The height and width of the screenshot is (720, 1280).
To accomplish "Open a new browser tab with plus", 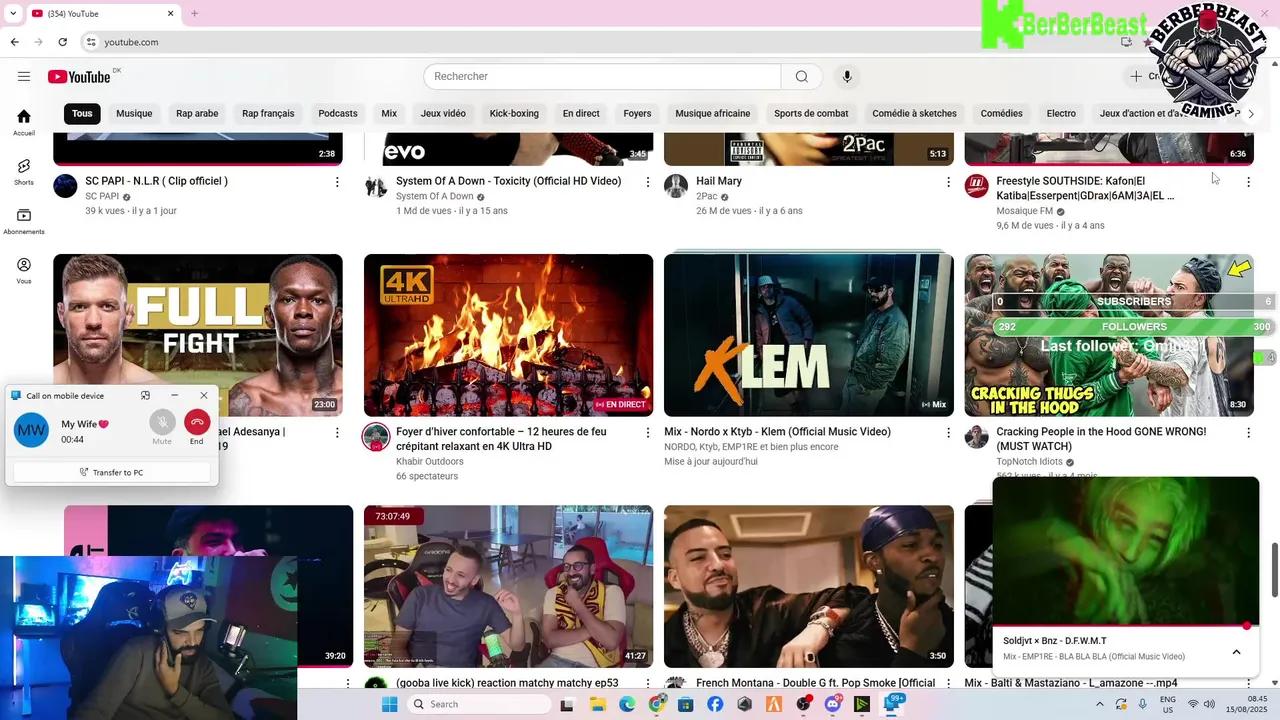I will tap(194, 13).
